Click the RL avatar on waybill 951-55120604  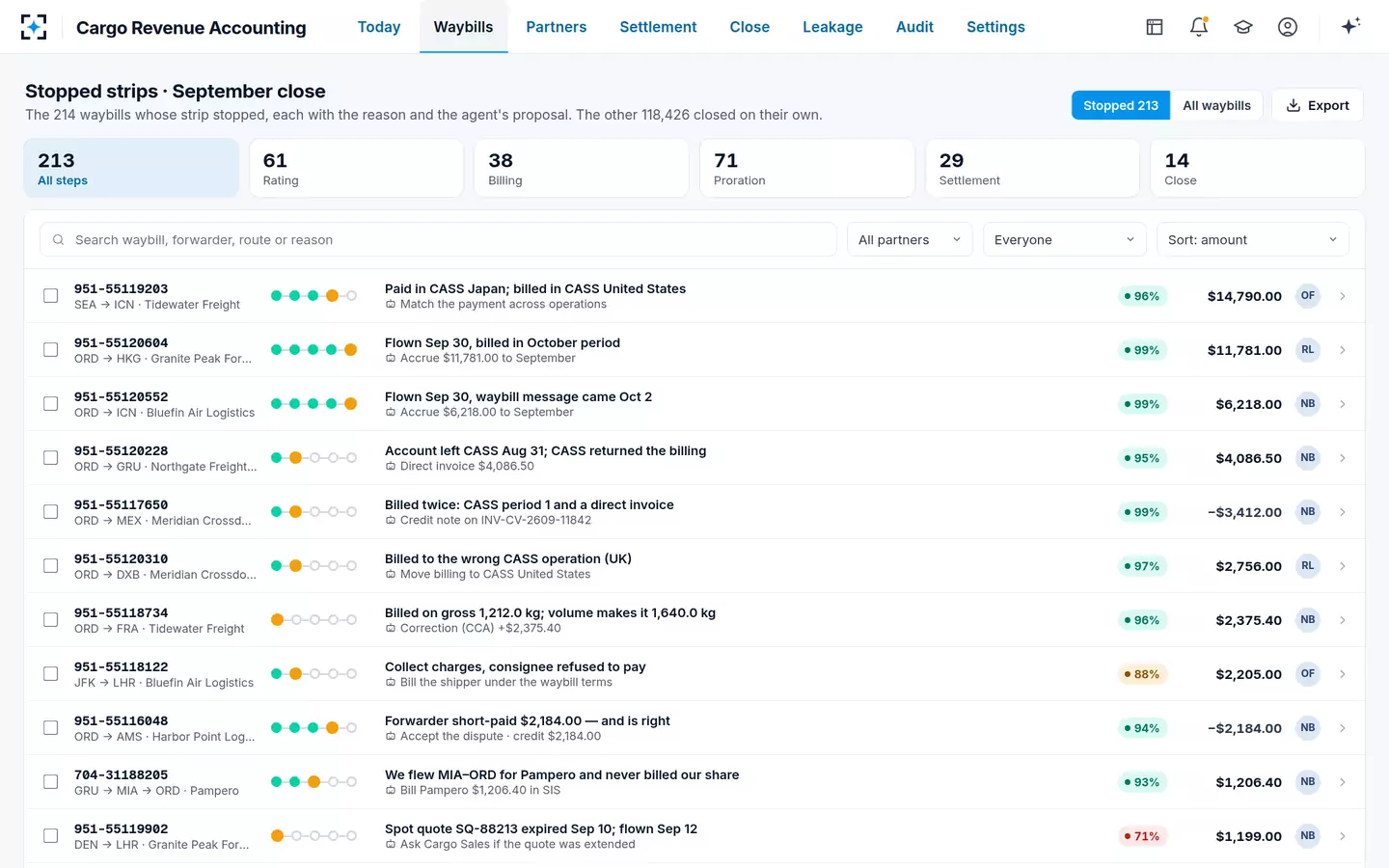click(x=1308, y=350)
